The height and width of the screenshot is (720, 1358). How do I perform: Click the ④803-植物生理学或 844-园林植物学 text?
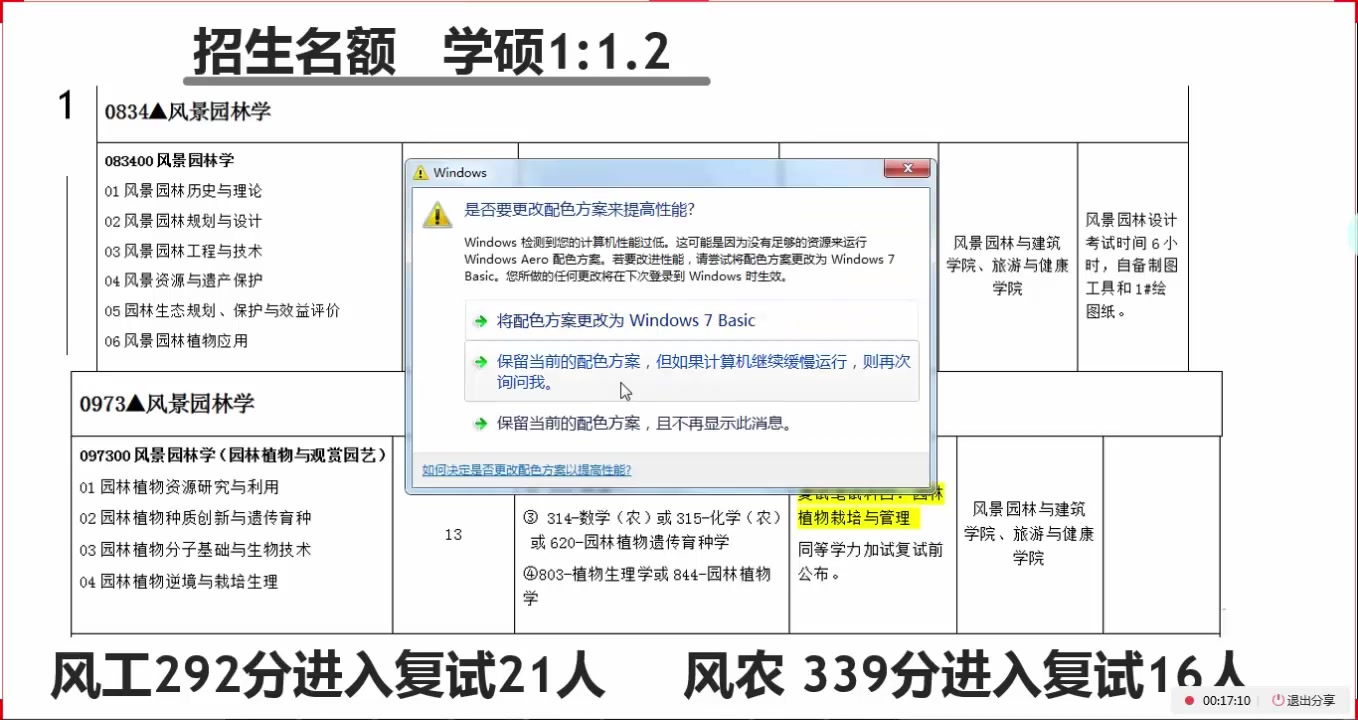(647, 586)
